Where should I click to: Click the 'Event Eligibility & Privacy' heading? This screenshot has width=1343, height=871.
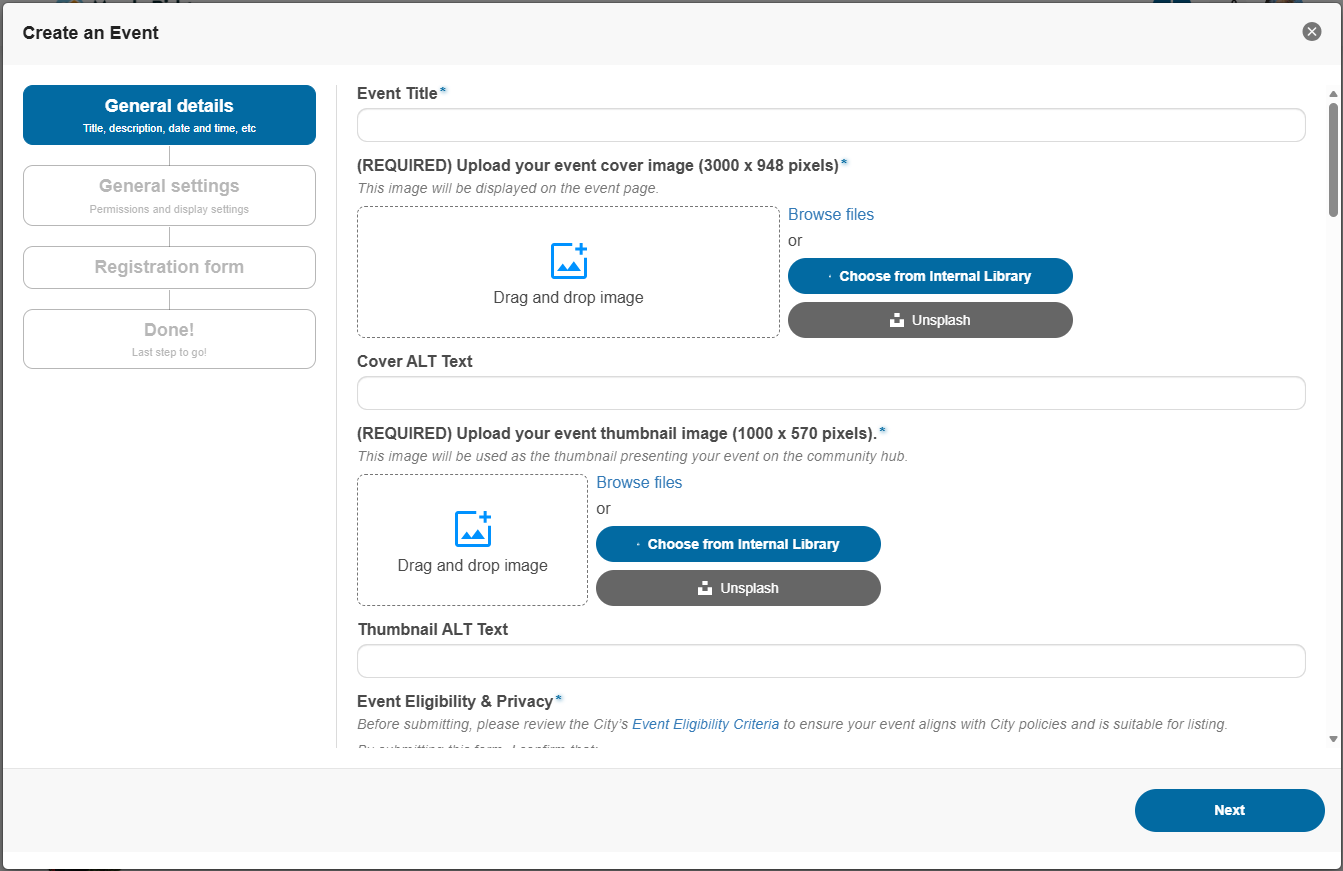click(455, 701)
